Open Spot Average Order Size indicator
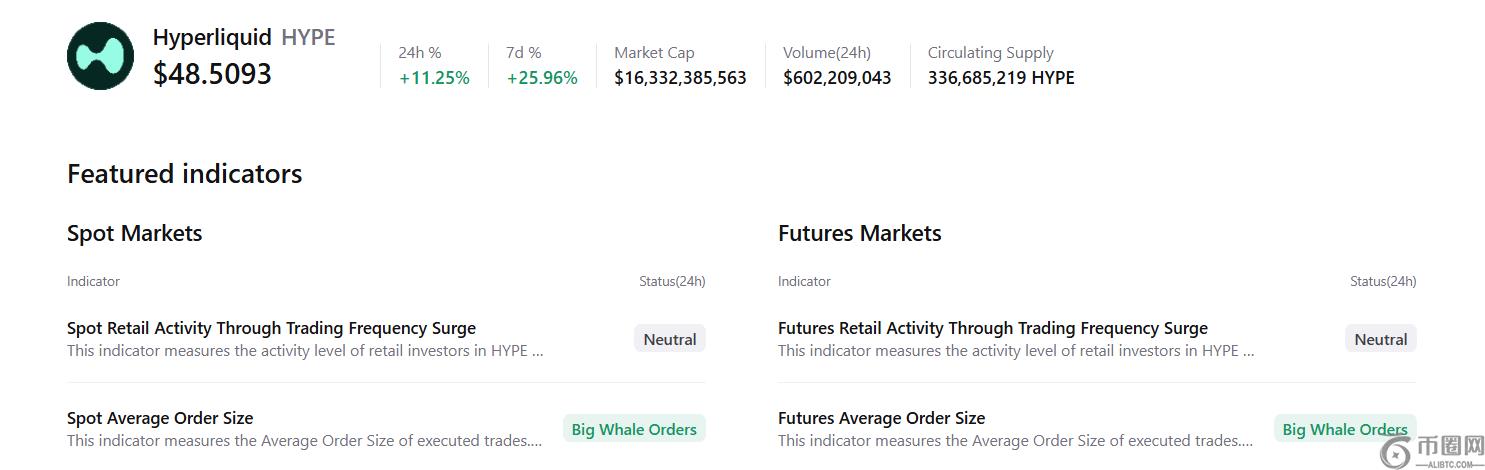The image size is (1485, 470). click(160, 418)
